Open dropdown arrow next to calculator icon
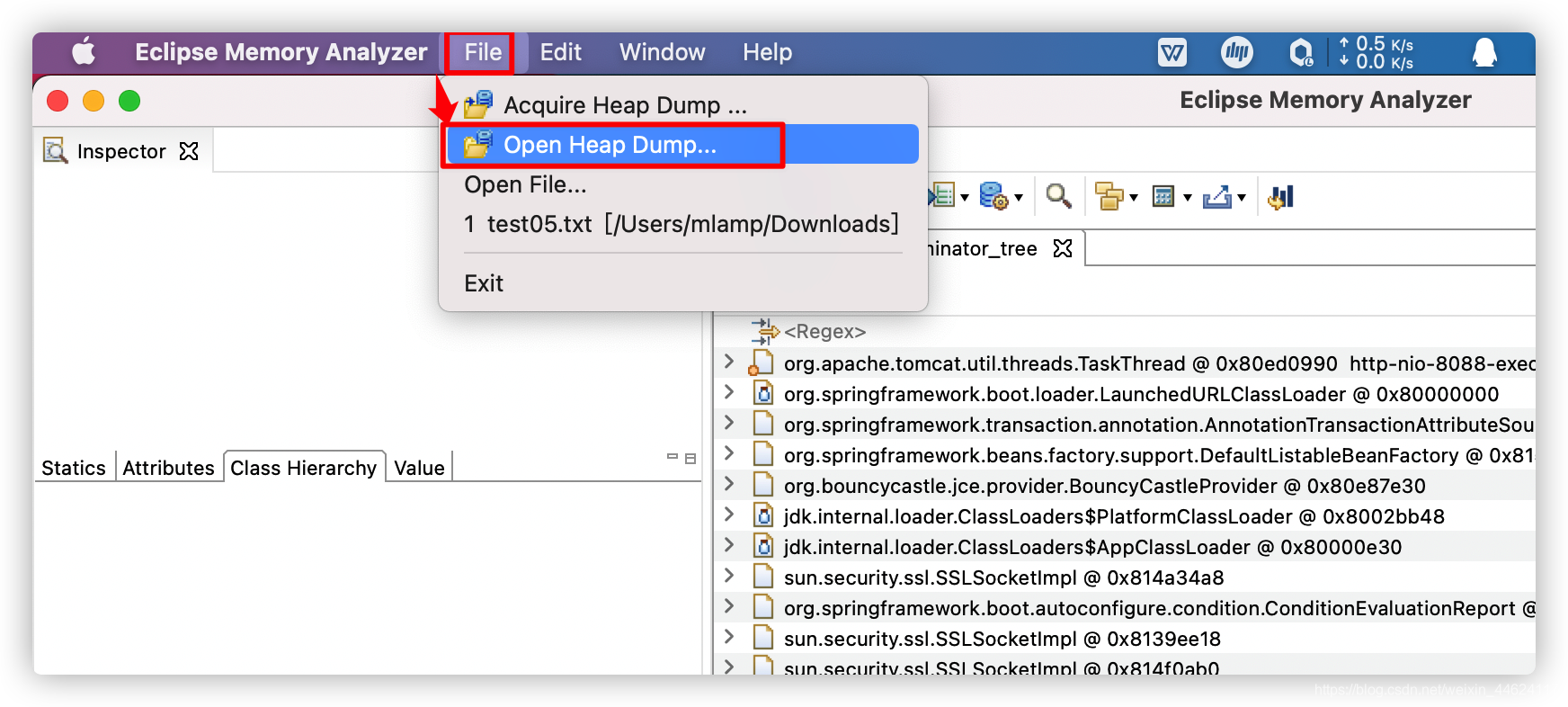 pyautogui.click(x=1188, y=198)
